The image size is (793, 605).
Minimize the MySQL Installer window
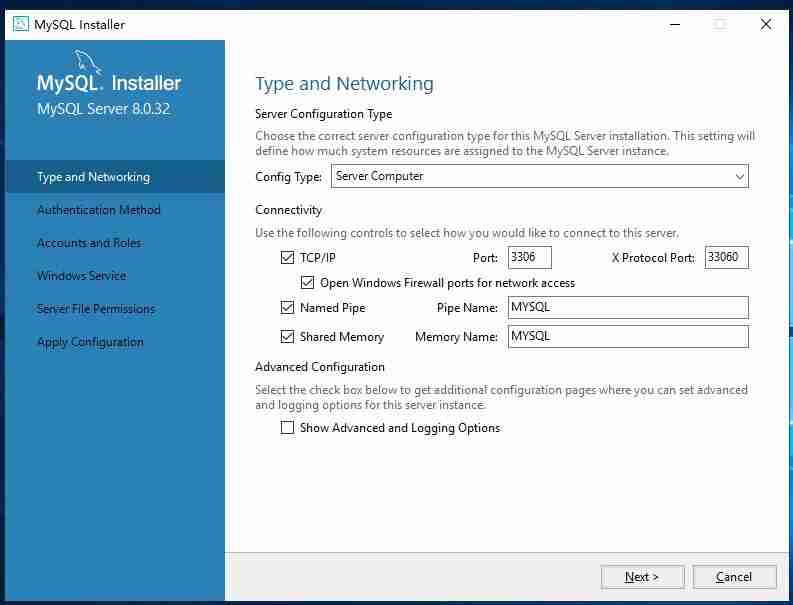[x=674, y=24]
